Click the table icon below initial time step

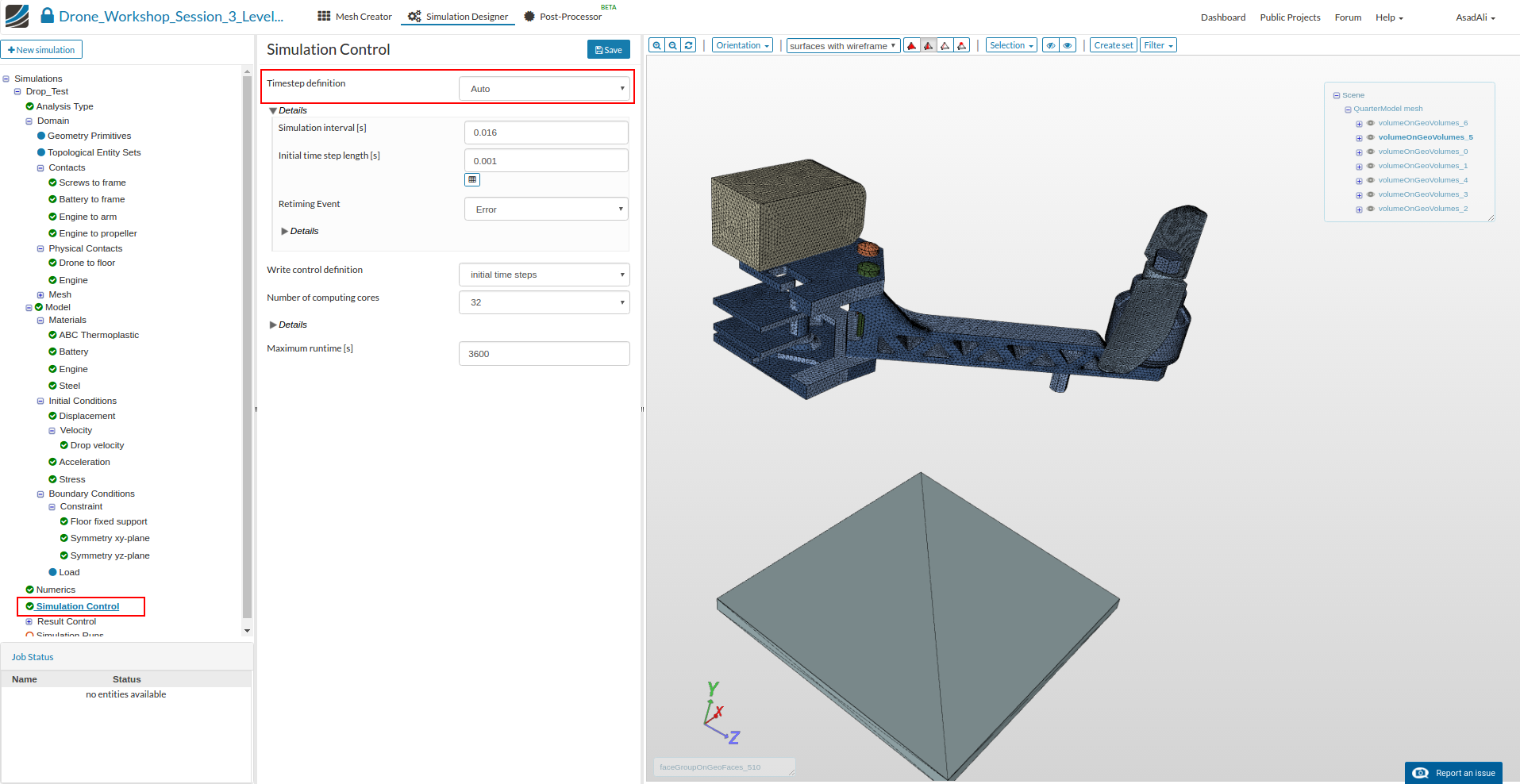click(x=472, y=180)
